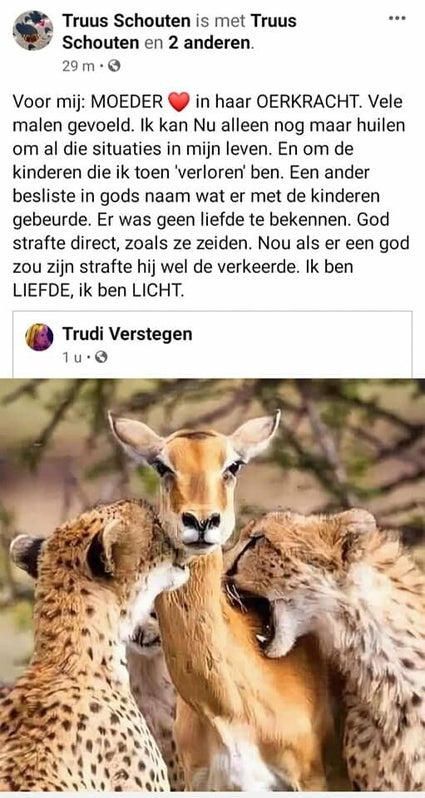The image size is (425, 798).
Task: Click the globe icon beside 1 u
Action: pos(101,358)
